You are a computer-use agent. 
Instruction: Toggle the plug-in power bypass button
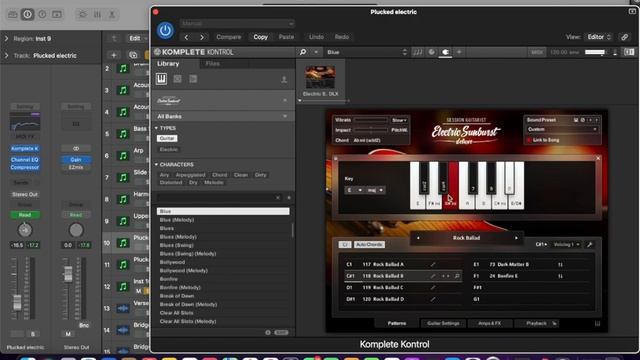pos(165,31)
